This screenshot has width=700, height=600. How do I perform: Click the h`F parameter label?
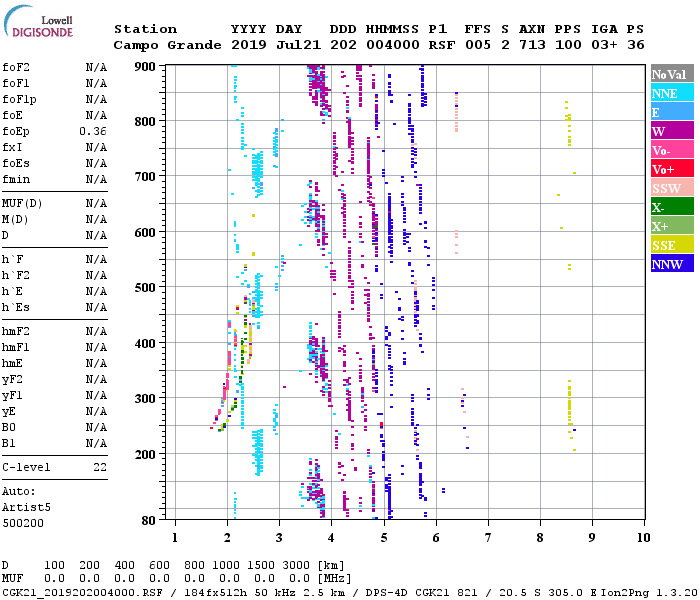[12, 259]
